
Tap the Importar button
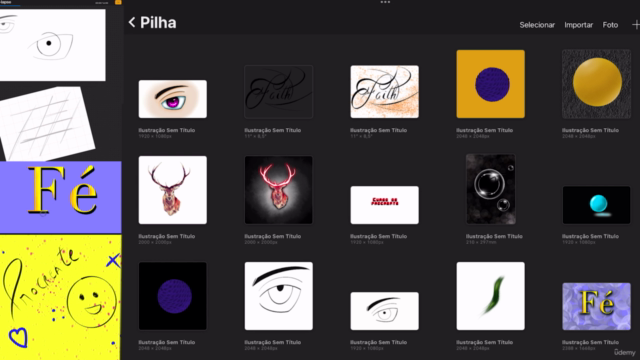(x=578, y=25)
